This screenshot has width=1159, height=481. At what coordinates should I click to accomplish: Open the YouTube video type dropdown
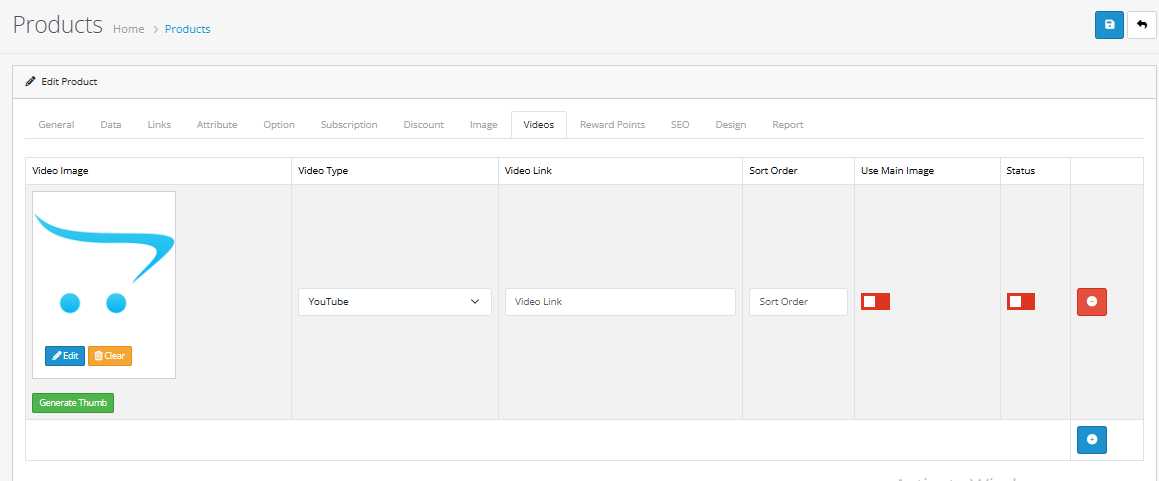click(395, 301)
